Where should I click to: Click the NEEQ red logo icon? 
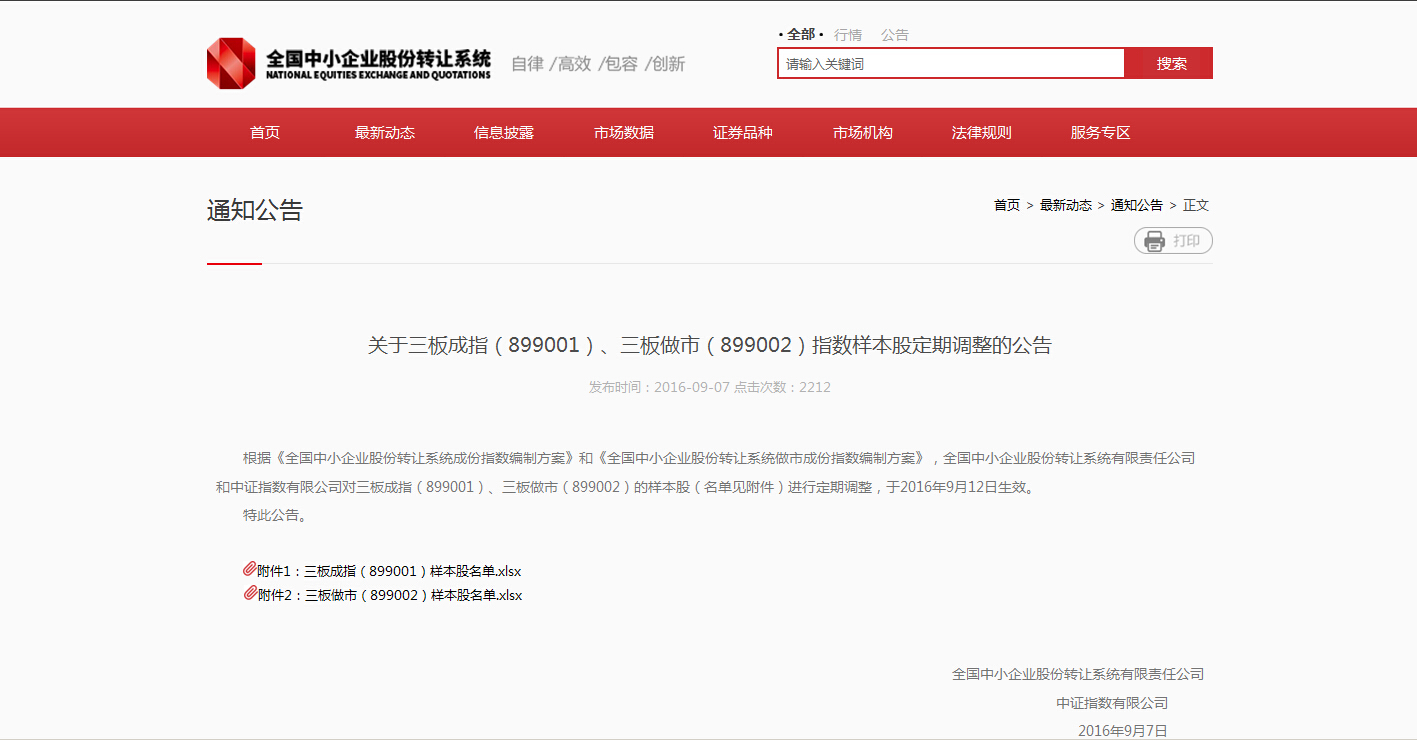(231, 63)
